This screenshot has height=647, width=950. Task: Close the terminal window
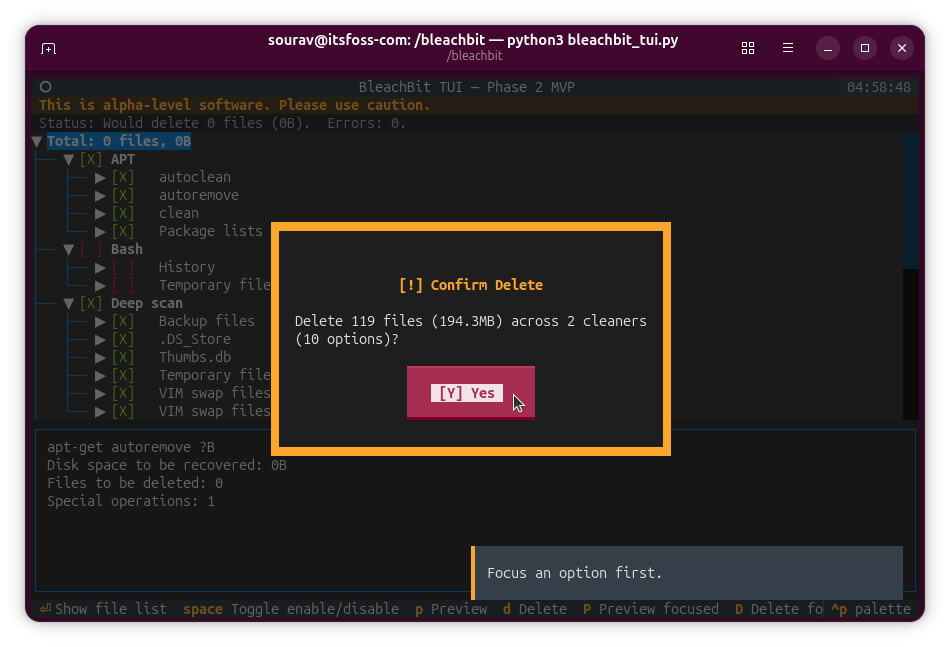coord(902,48)
